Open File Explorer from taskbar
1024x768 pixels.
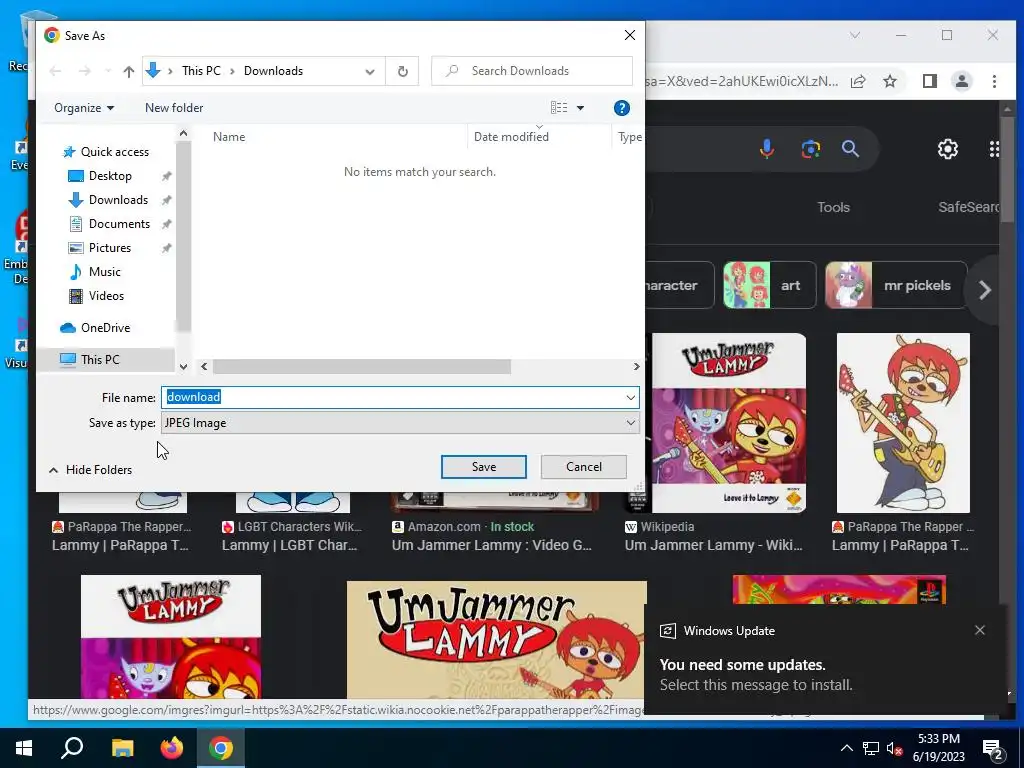click(x=122, y=748)
